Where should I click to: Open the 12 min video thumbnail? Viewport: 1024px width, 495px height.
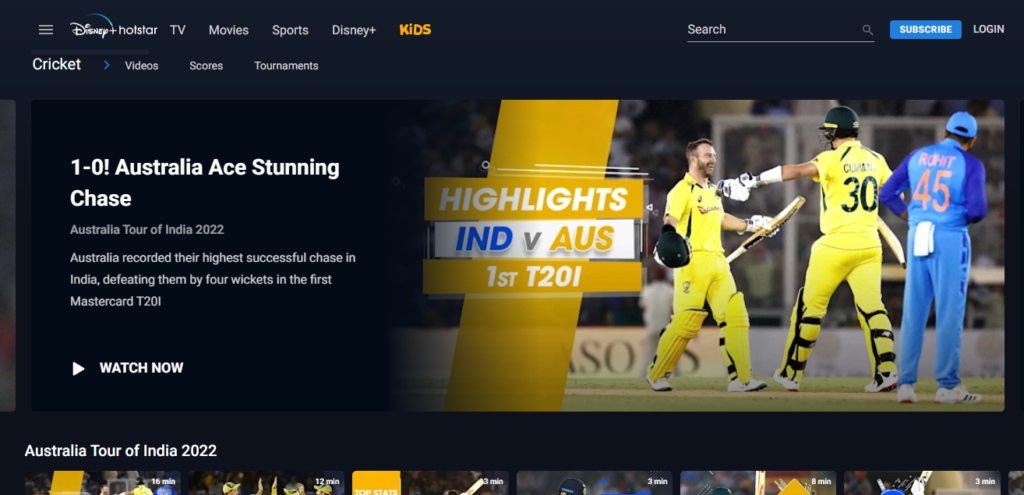tap(266, 483)
